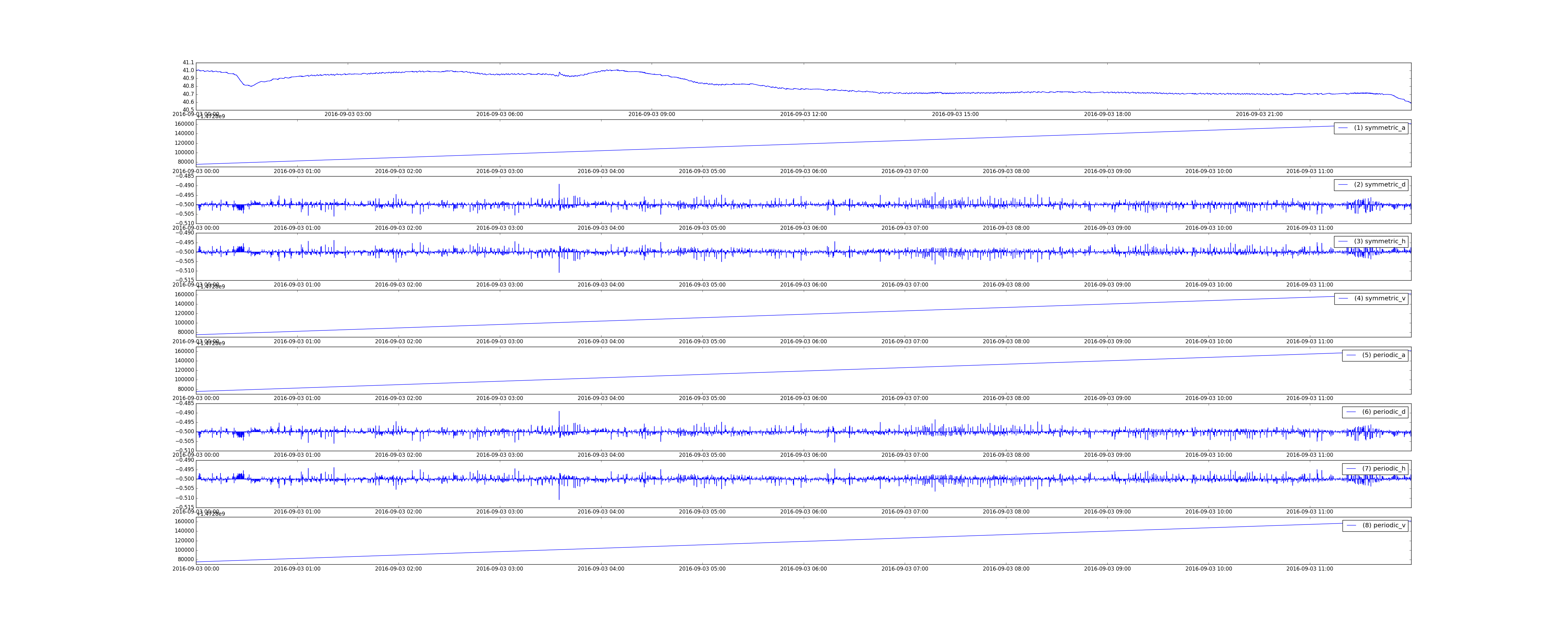This screenshot has height=627, width=1568.
Task: Click the (8) periodic_v legend label
Action: point(1384,525)
